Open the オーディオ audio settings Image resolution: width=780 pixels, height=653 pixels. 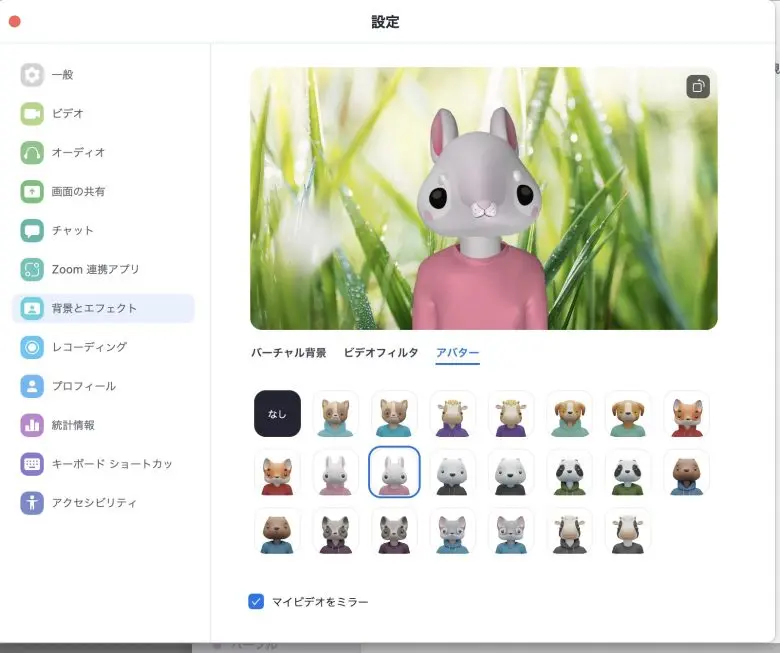pos(103,152)
